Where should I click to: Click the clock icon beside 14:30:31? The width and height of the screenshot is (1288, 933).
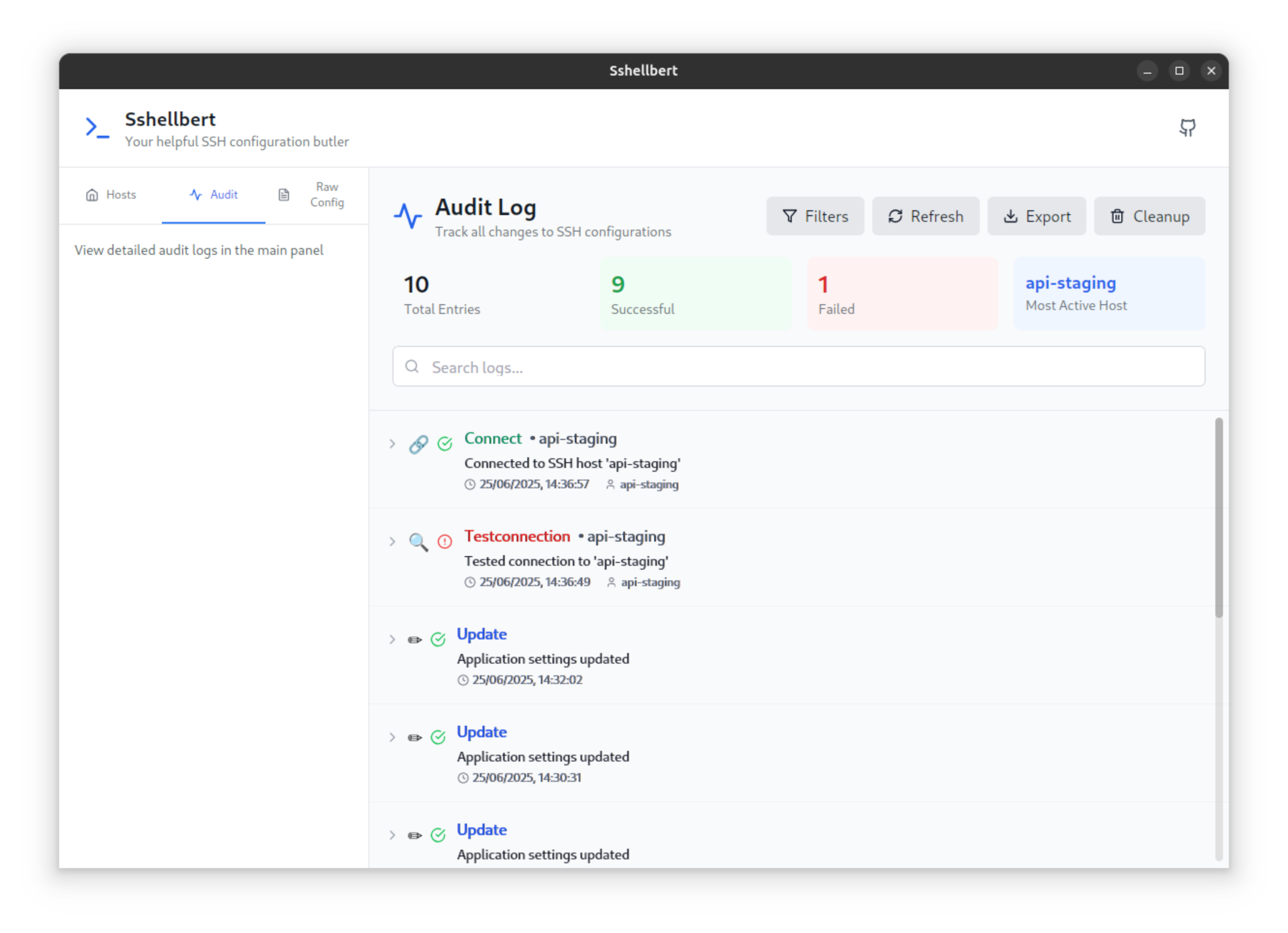click(463, 778)
